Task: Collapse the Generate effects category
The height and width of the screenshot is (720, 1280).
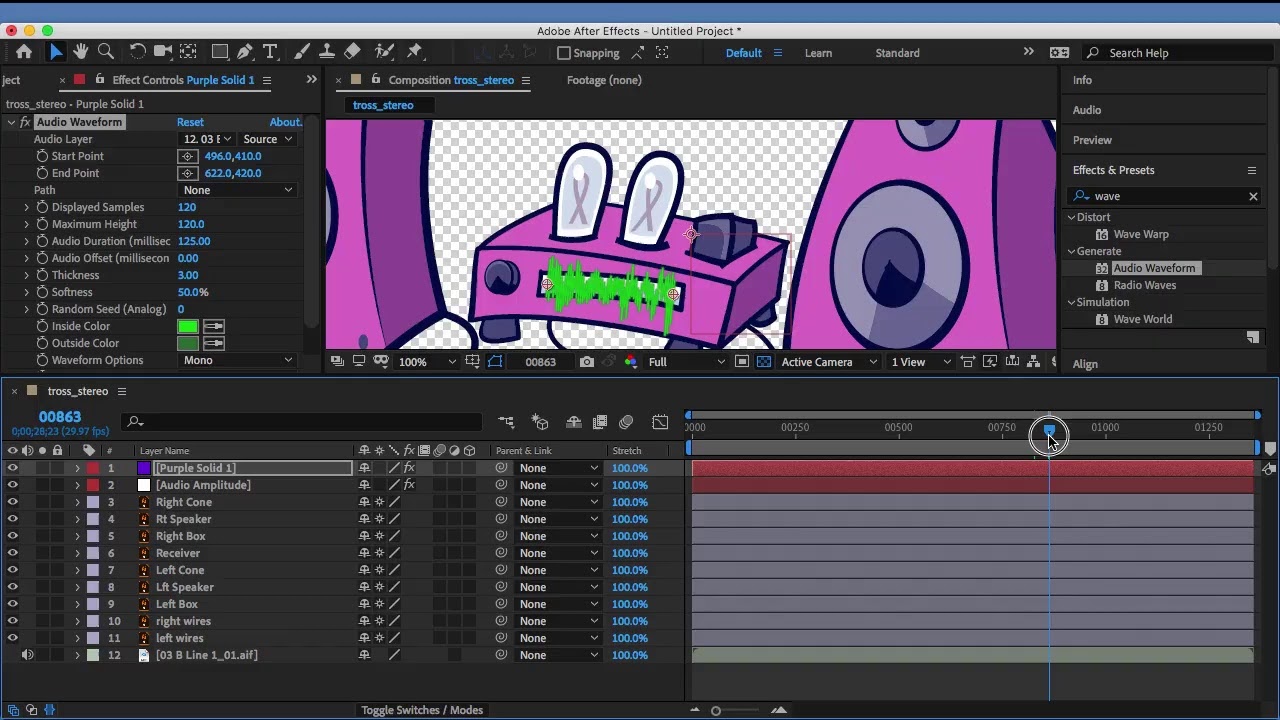Action: coord(1071,251)
